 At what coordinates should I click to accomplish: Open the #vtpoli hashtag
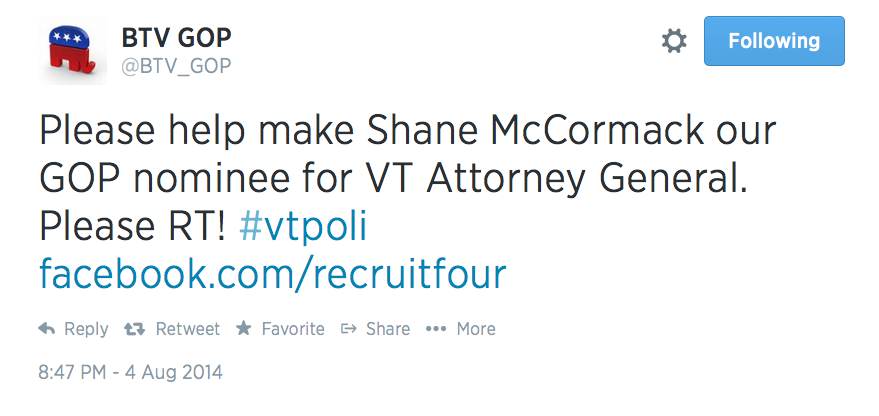304,228
